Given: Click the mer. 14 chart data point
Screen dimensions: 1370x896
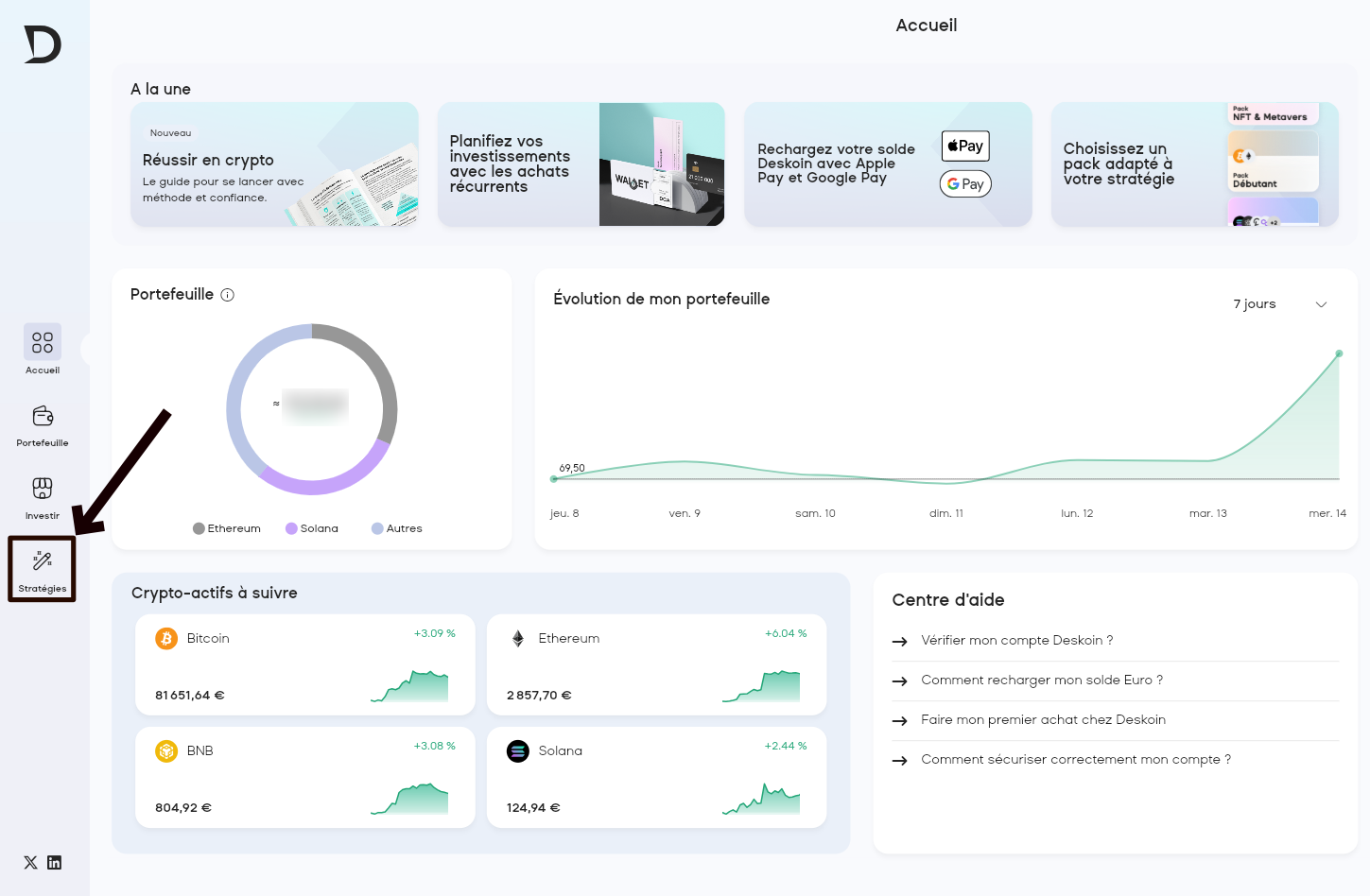Looking at the screenshot, I should click(x=1339, y=353).
